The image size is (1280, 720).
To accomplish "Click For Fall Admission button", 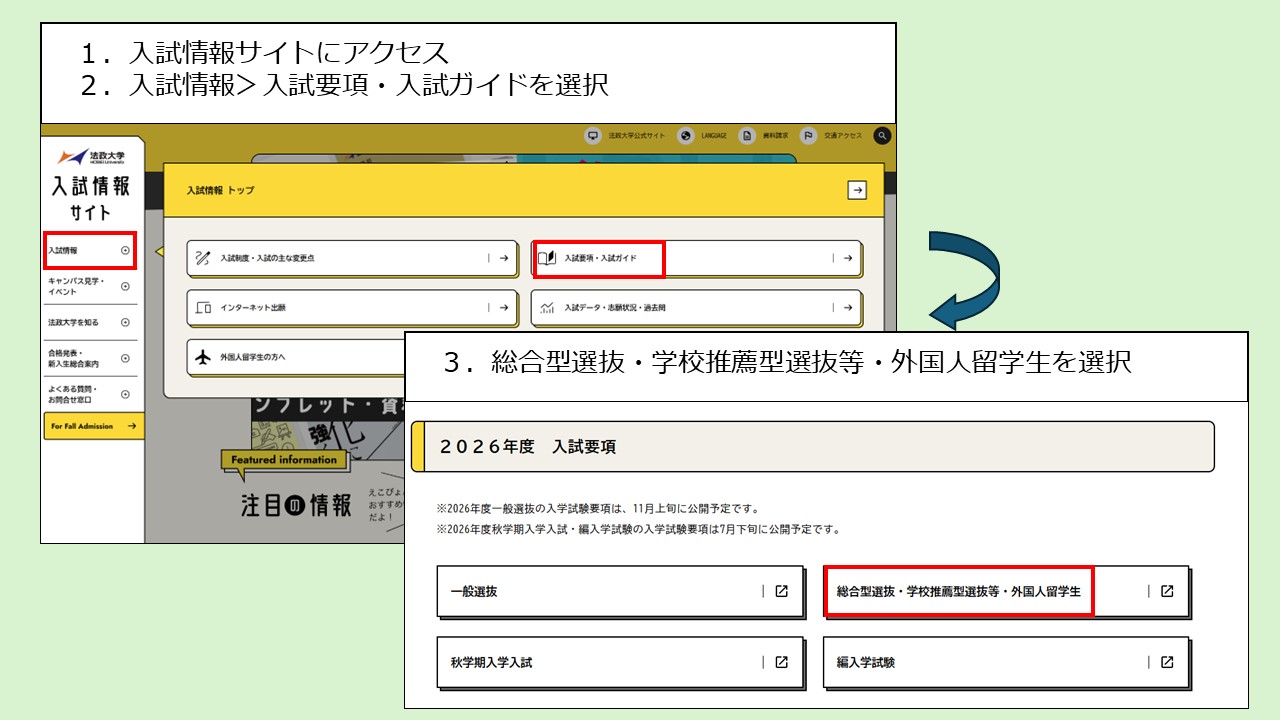I will (94, 426).
